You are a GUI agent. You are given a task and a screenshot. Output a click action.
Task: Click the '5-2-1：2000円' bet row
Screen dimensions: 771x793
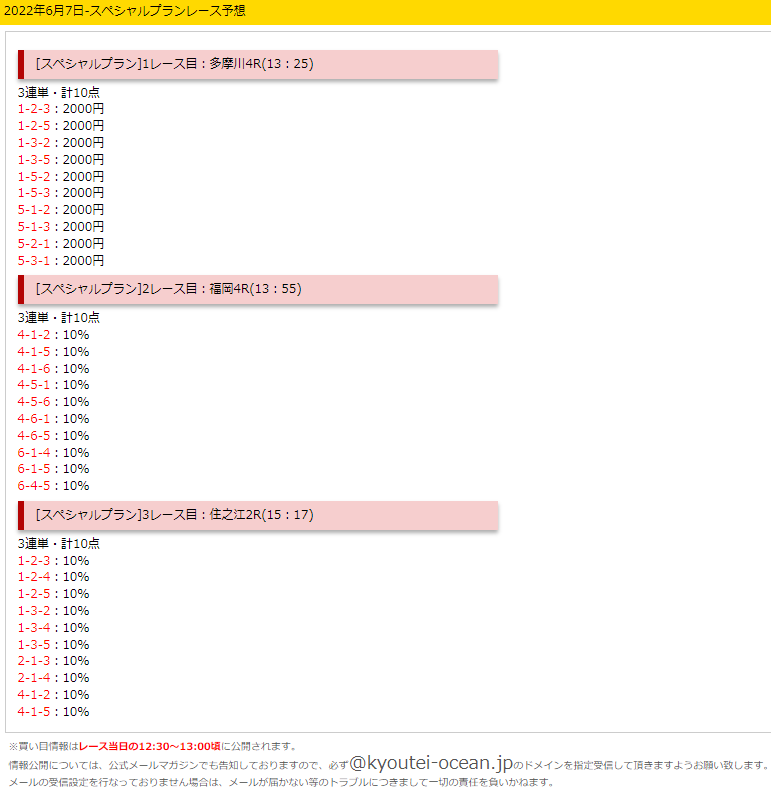click(61, 244)
